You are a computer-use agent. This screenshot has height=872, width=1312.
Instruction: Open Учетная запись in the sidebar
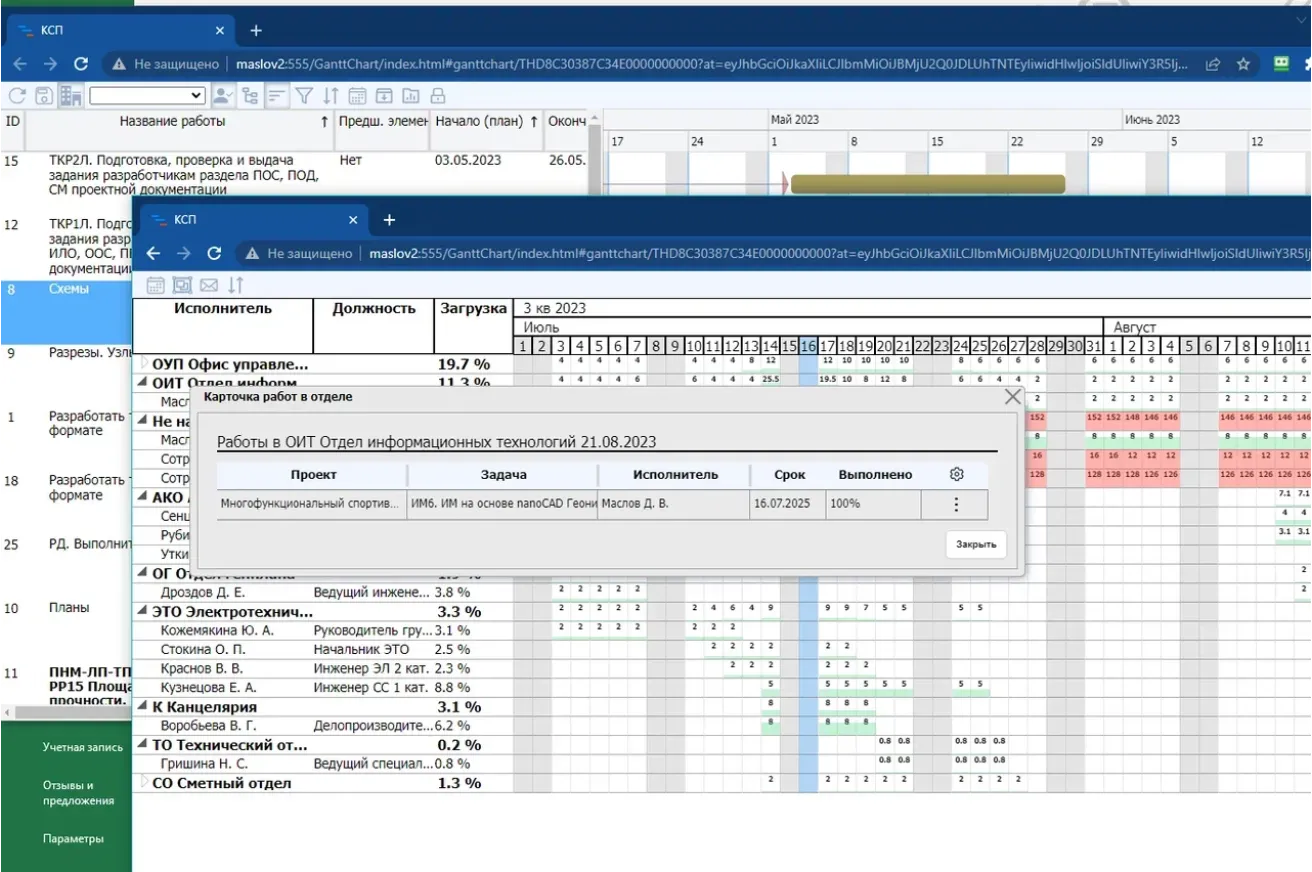82,747
